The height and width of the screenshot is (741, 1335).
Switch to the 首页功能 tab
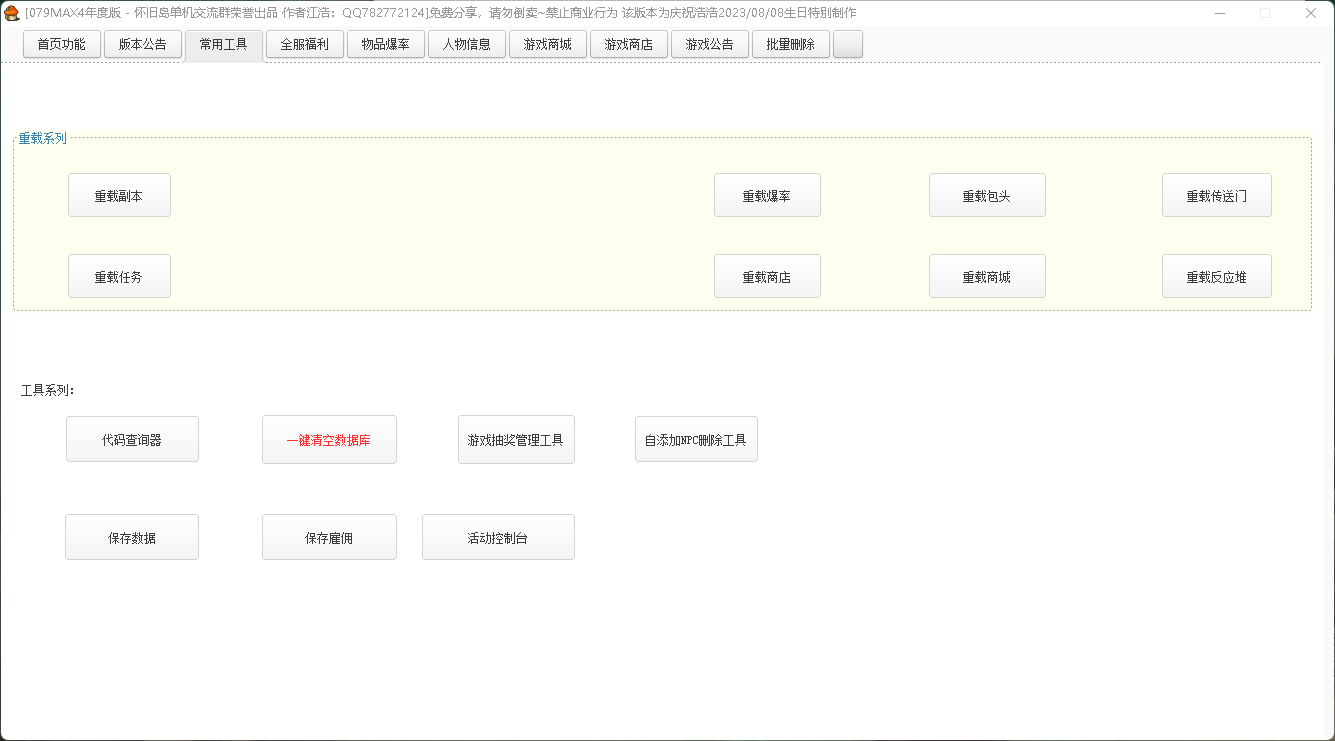62,45
